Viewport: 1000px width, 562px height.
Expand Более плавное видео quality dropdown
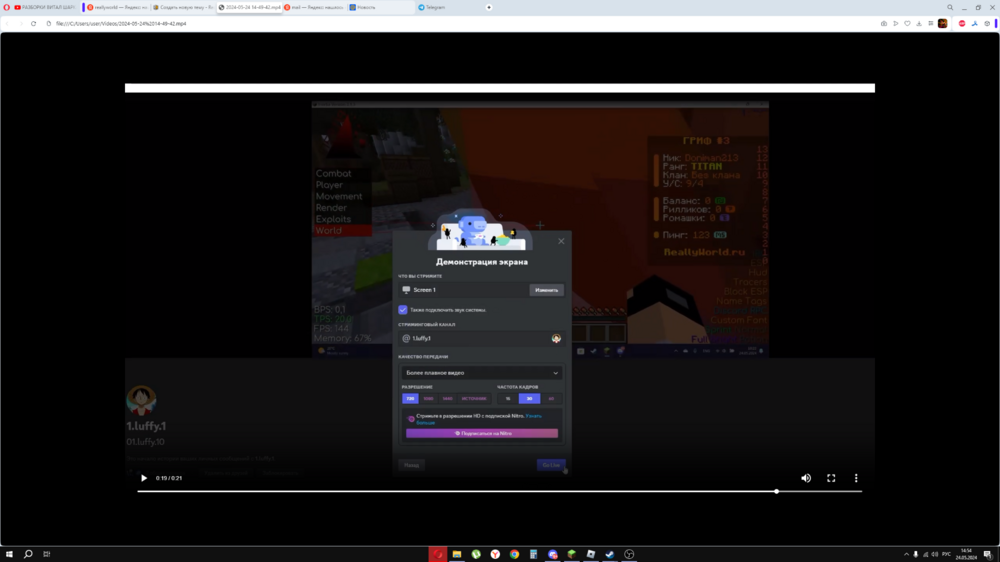pyautogui.click(x=482, y=373)
